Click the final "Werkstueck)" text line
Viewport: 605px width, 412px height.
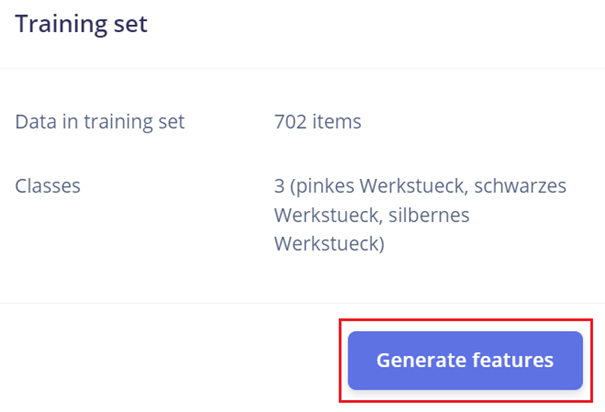[327, 243]
